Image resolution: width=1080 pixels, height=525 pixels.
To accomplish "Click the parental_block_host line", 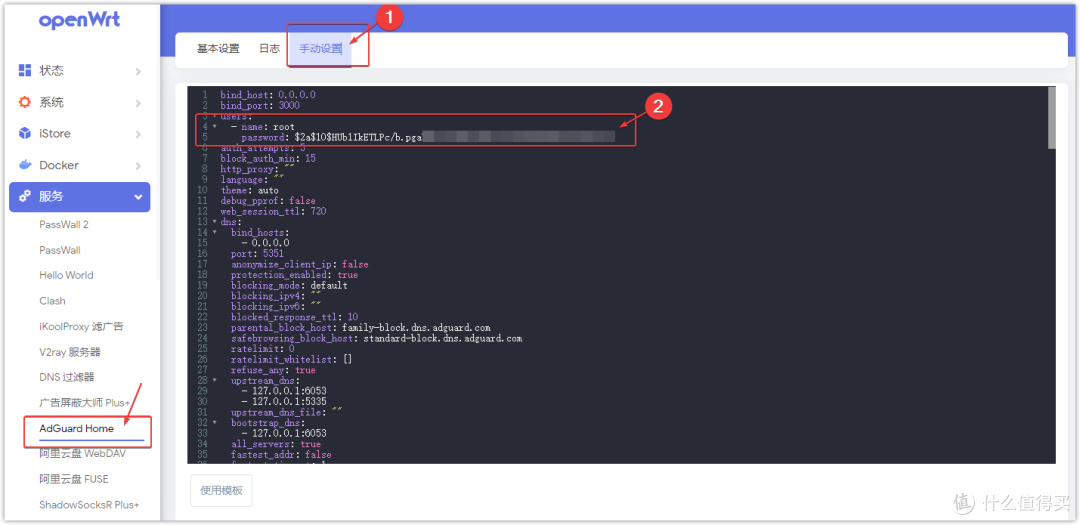I will 361,328.
